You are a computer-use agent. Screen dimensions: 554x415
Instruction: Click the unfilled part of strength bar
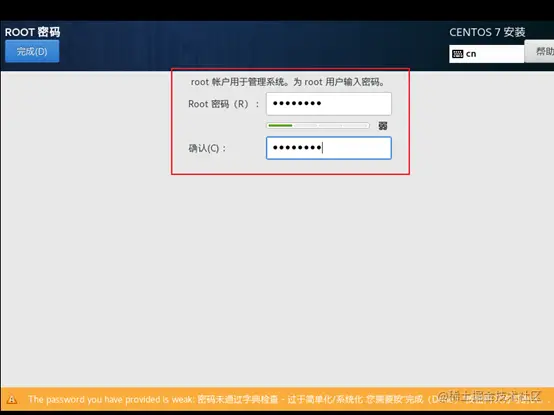click(331, 125)
